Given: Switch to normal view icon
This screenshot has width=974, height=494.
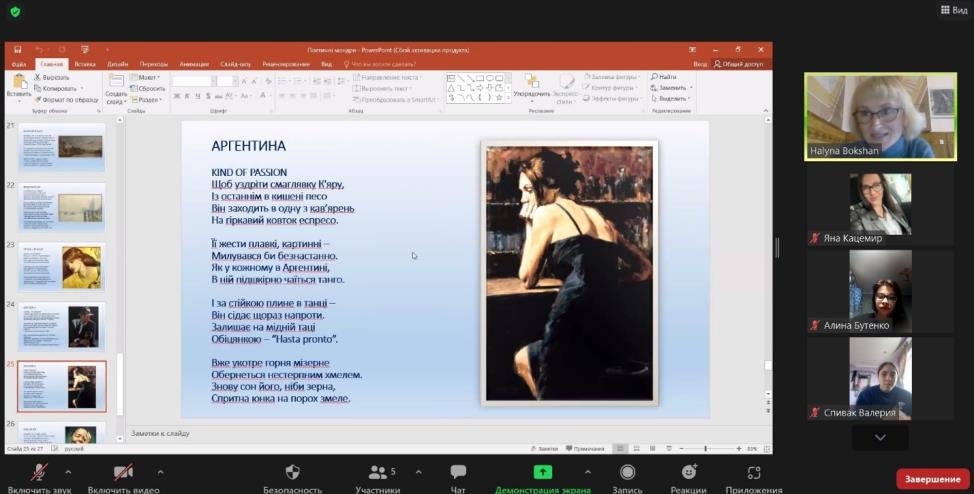Looking at the screenshot, I should (x=620, y=448).
